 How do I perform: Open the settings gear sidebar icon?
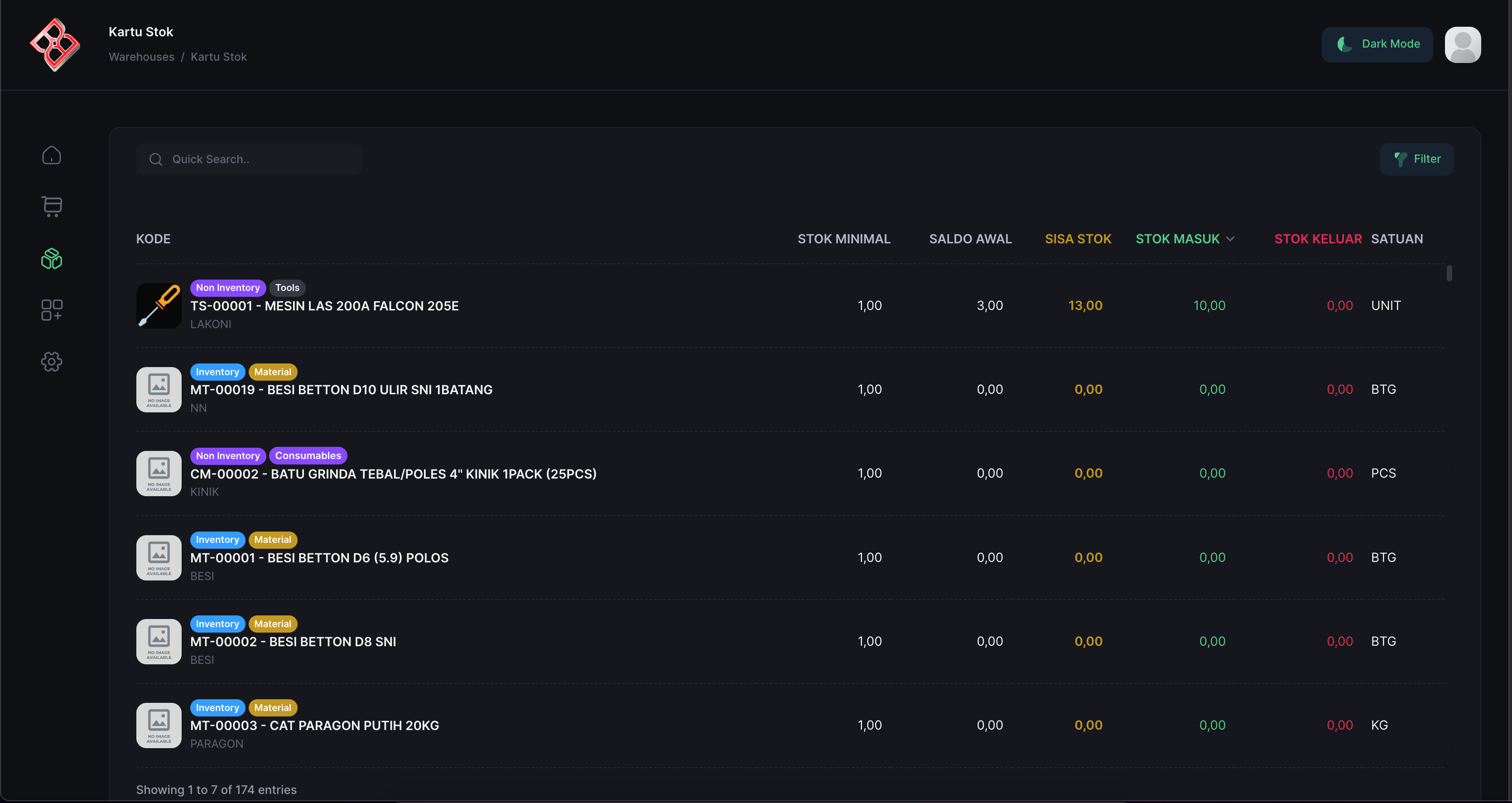(52, 361)
